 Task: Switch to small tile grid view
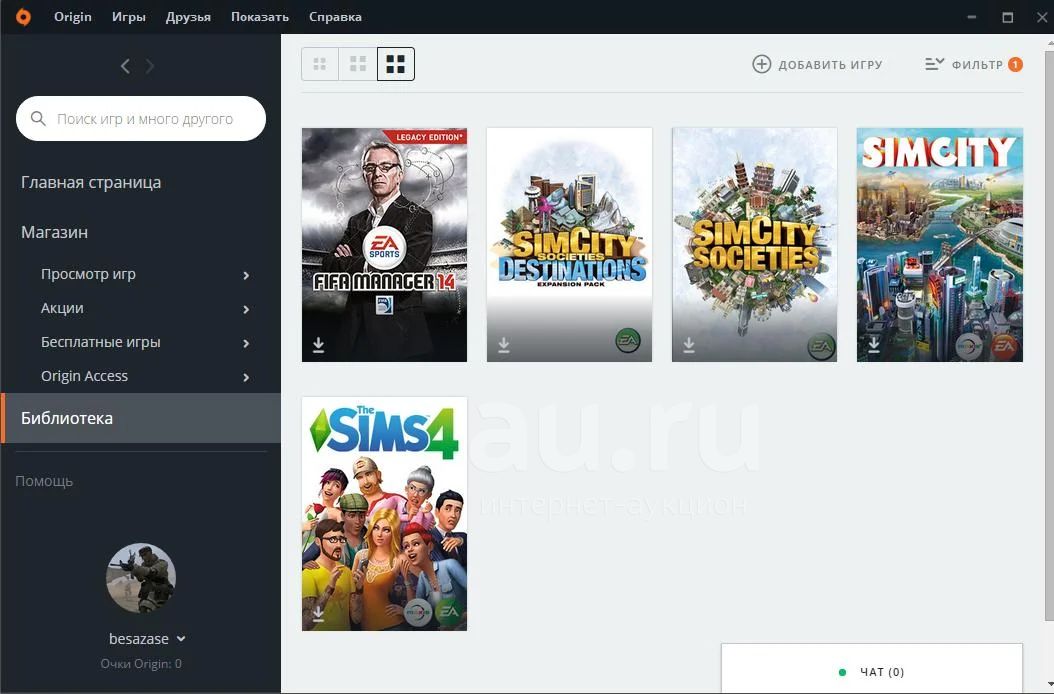pos(320,64)
